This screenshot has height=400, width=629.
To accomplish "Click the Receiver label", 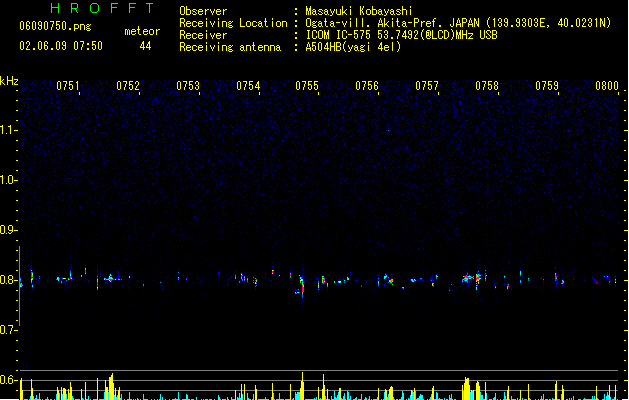I will [x=203, y=35].
